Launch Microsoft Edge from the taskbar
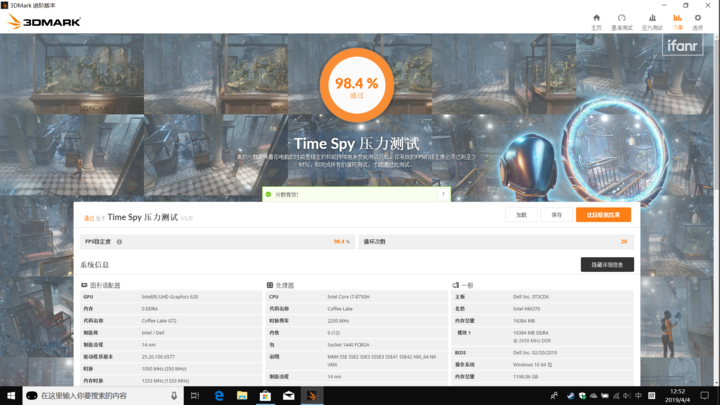The width and height of the screenshot is (720, 405). point(219,395)
